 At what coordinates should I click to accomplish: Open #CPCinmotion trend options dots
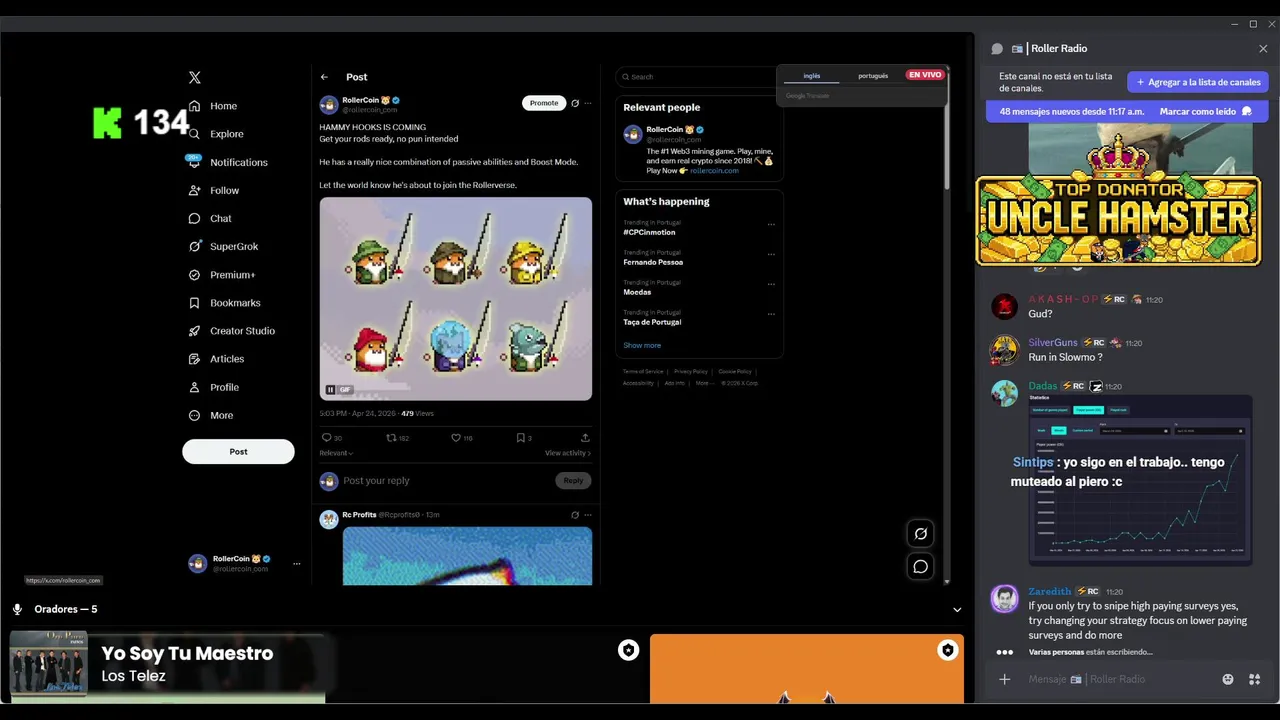(771, 224)
